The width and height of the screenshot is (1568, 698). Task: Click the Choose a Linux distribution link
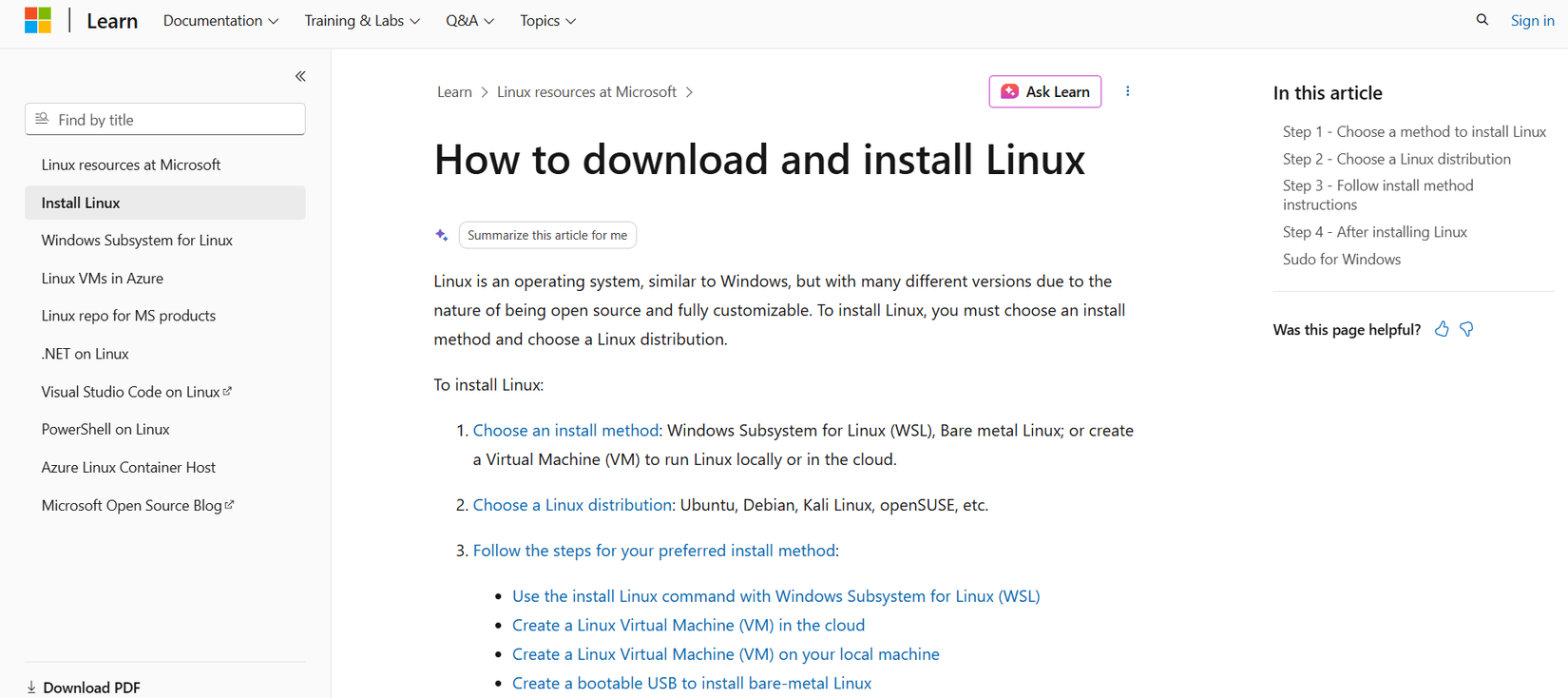point(572,505)
